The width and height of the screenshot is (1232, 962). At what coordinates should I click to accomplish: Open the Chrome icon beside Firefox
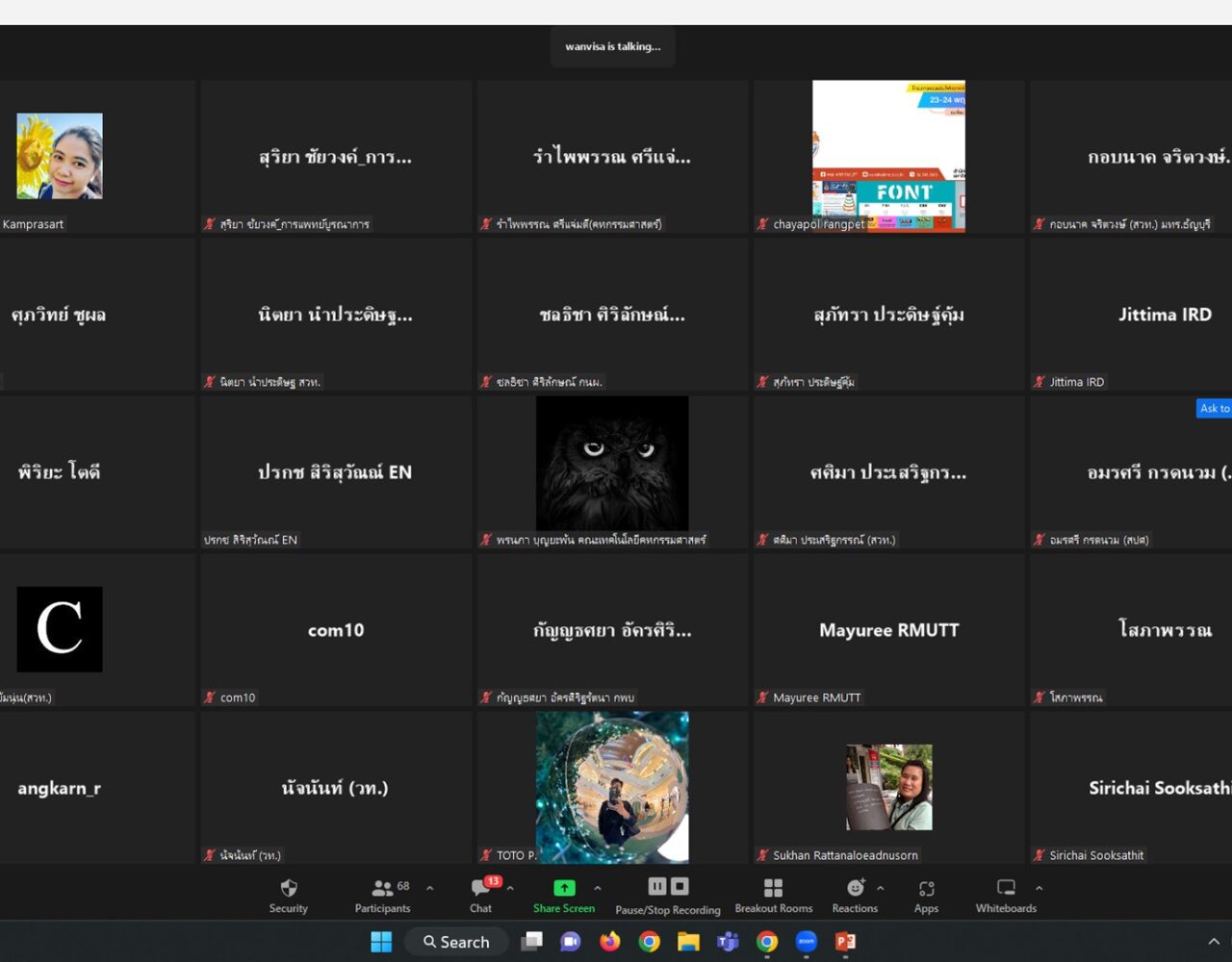[x=650, y=942]
